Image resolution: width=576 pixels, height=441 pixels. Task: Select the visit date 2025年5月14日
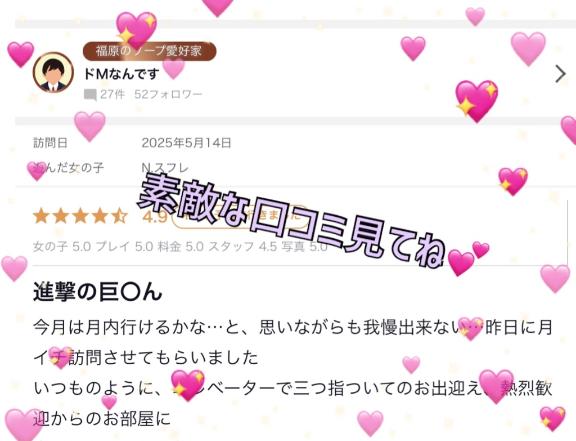click(187, 143)
